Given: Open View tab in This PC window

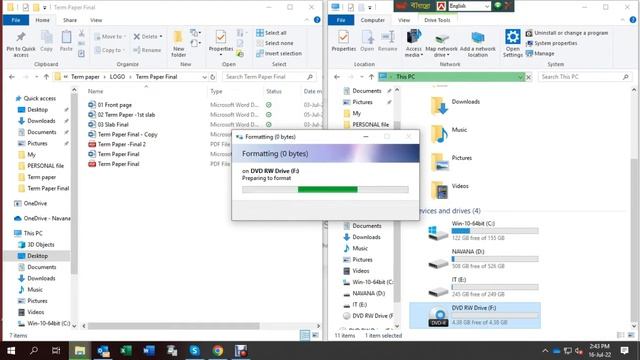Looking at the screenshot, I should click(x=404, y=20).
